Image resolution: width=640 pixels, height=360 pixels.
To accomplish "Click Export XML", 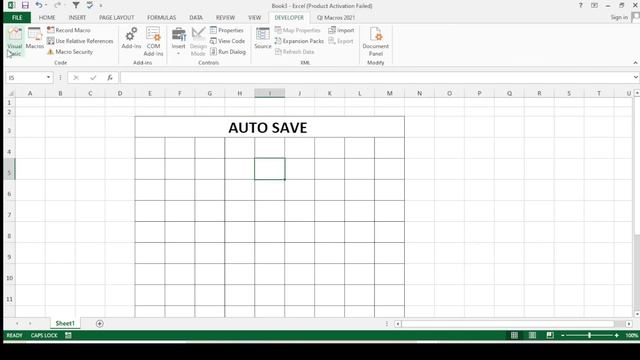I will click(341, 41).
